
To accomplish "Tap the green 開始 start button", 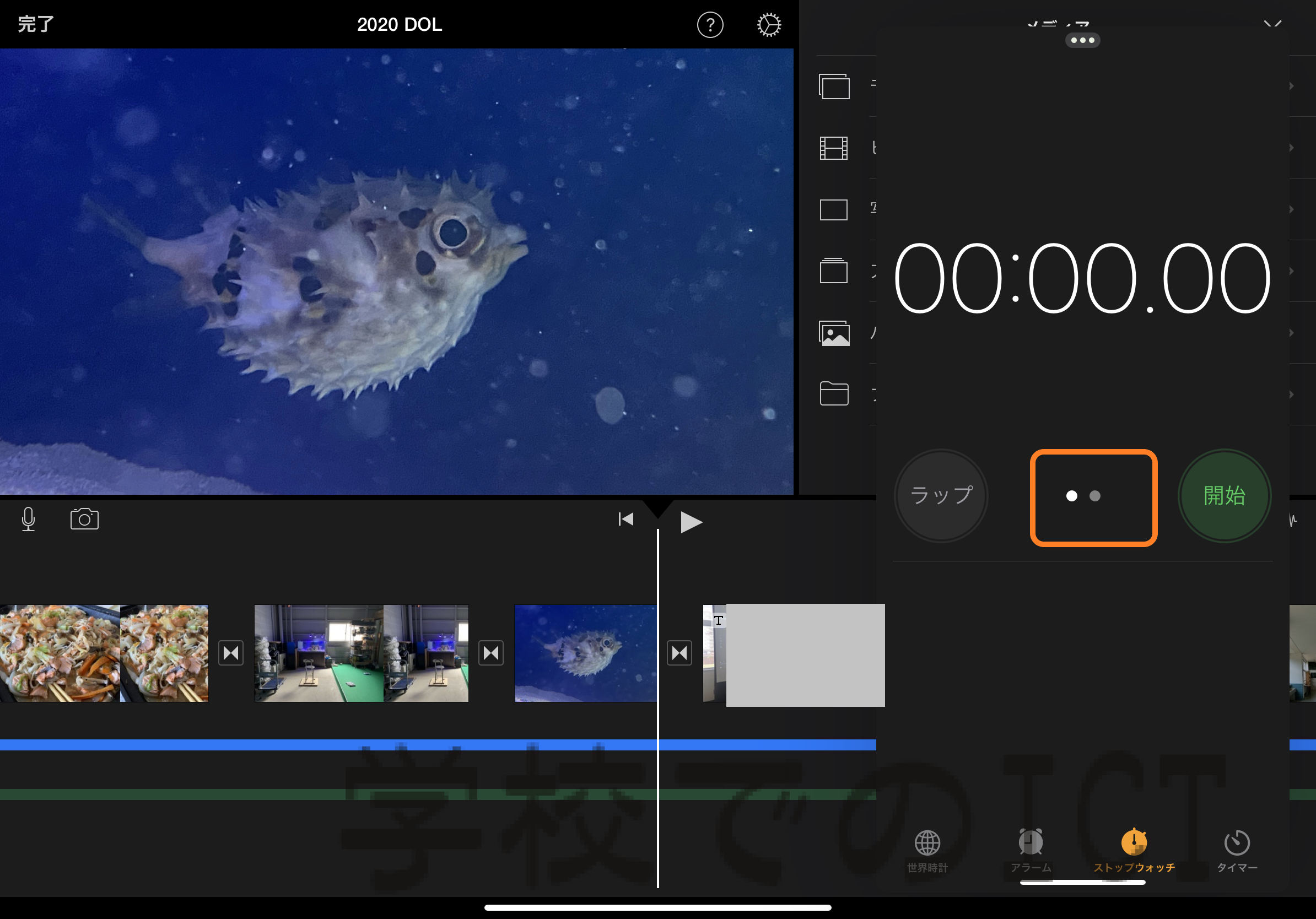I will (x=1225, y=496).
